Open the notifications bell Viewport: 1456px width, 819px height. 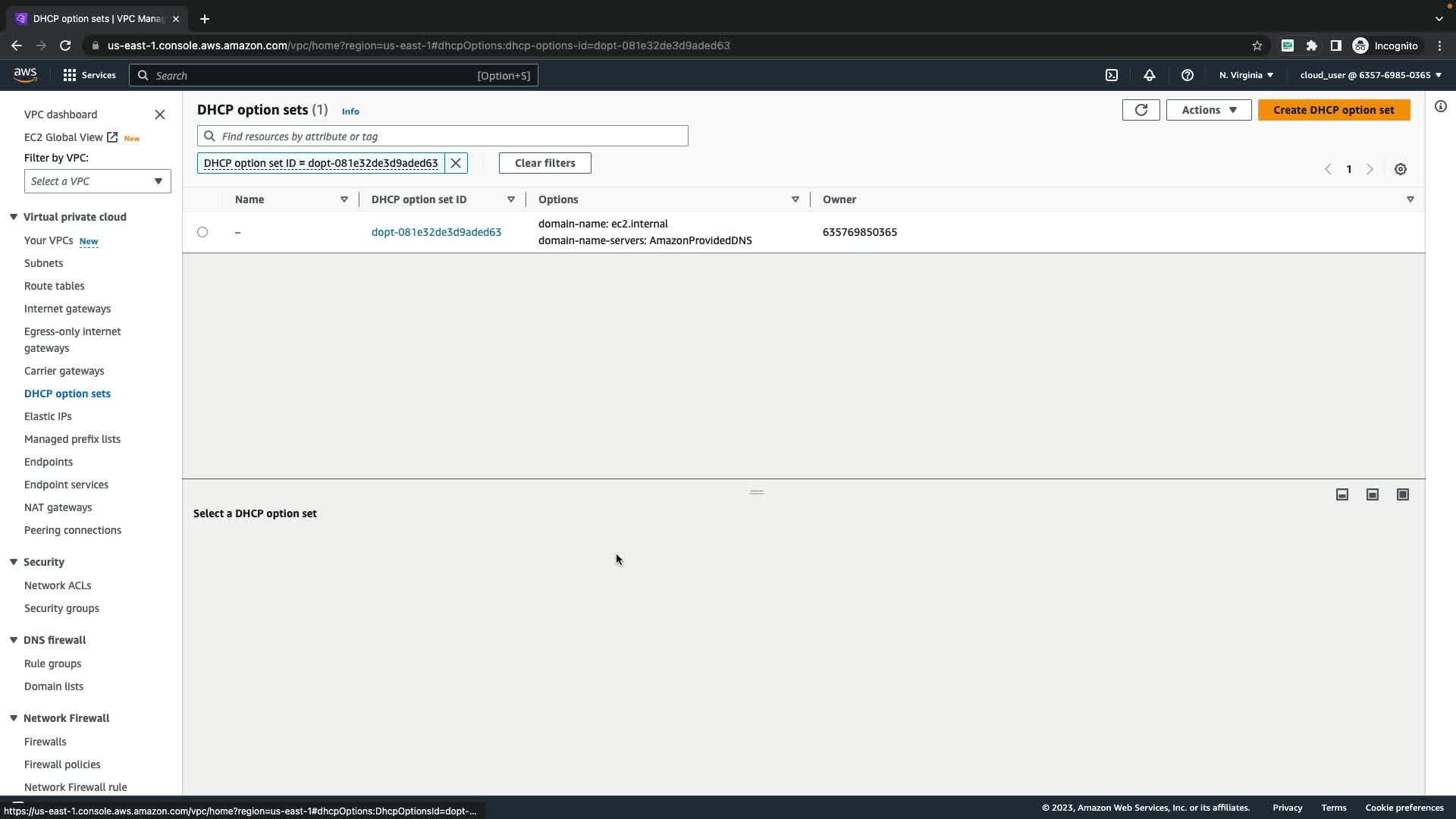point(1150,75)
